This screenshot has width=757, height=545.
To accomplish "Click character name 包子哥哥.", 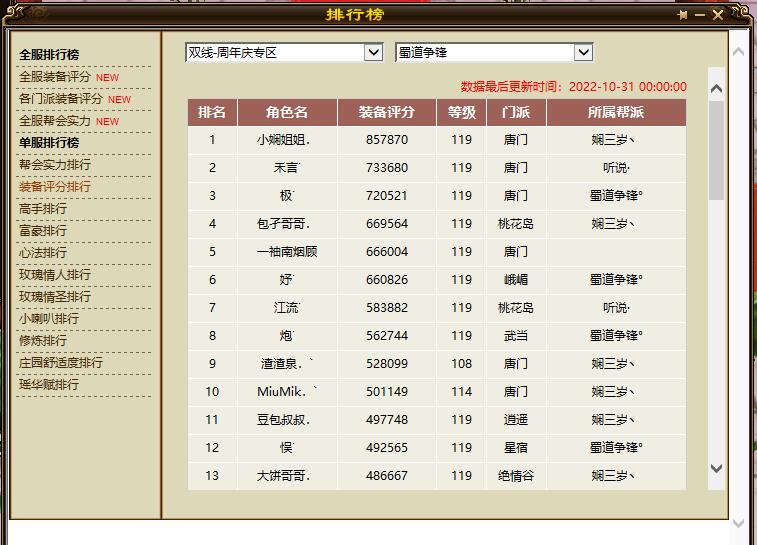I will coord(283,224).
